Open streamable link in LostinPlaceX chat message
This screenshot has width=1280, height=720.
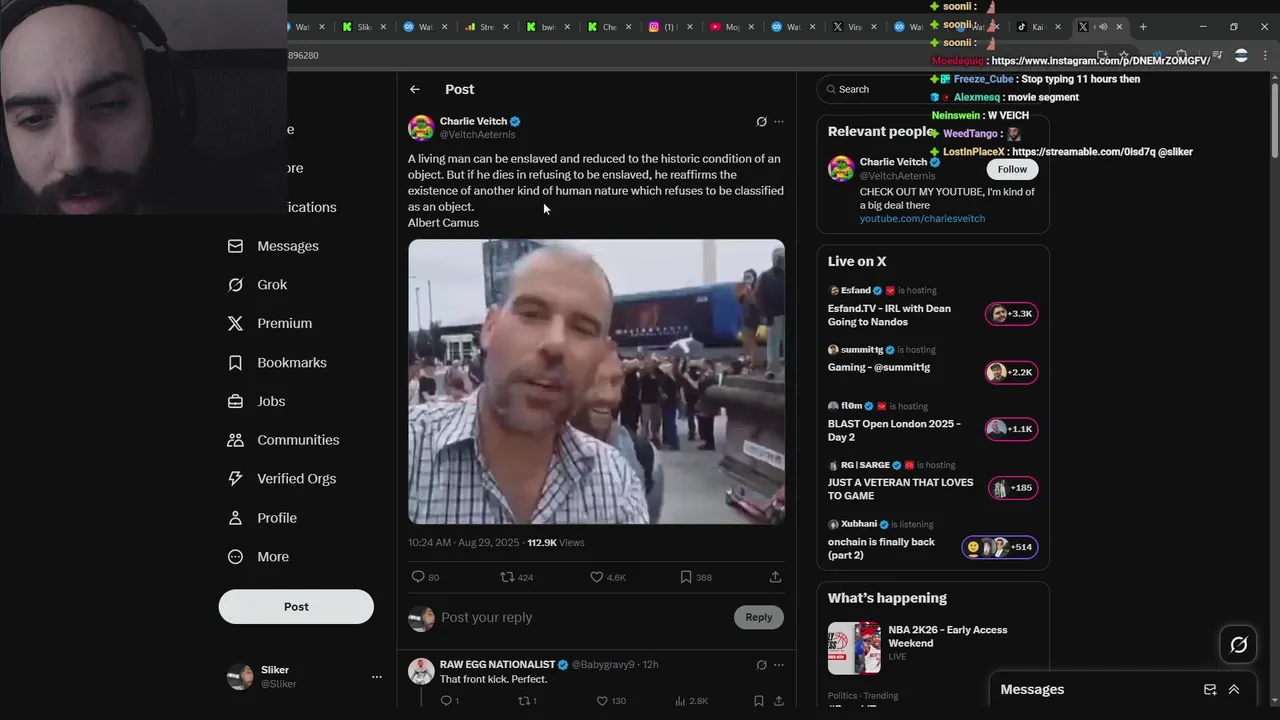coord(1083,152)
